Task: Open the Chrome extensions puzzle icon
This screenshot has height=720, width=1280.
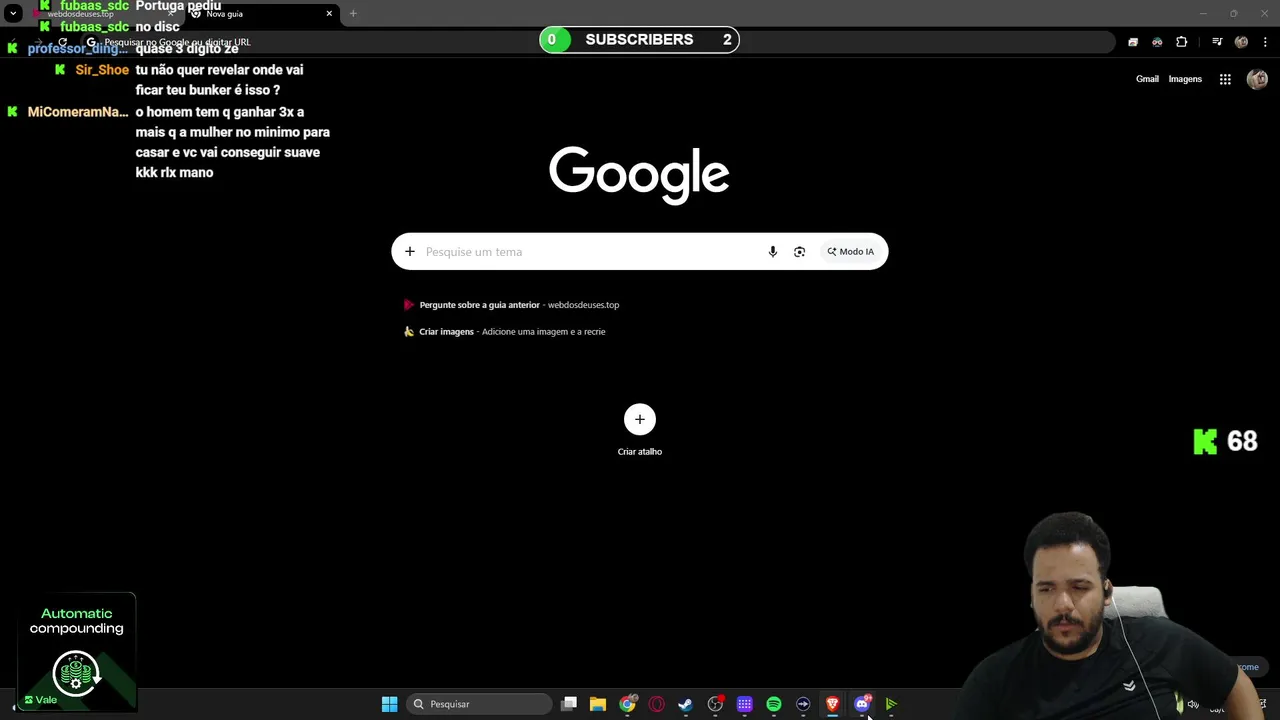Action: tap(1182, 42)
